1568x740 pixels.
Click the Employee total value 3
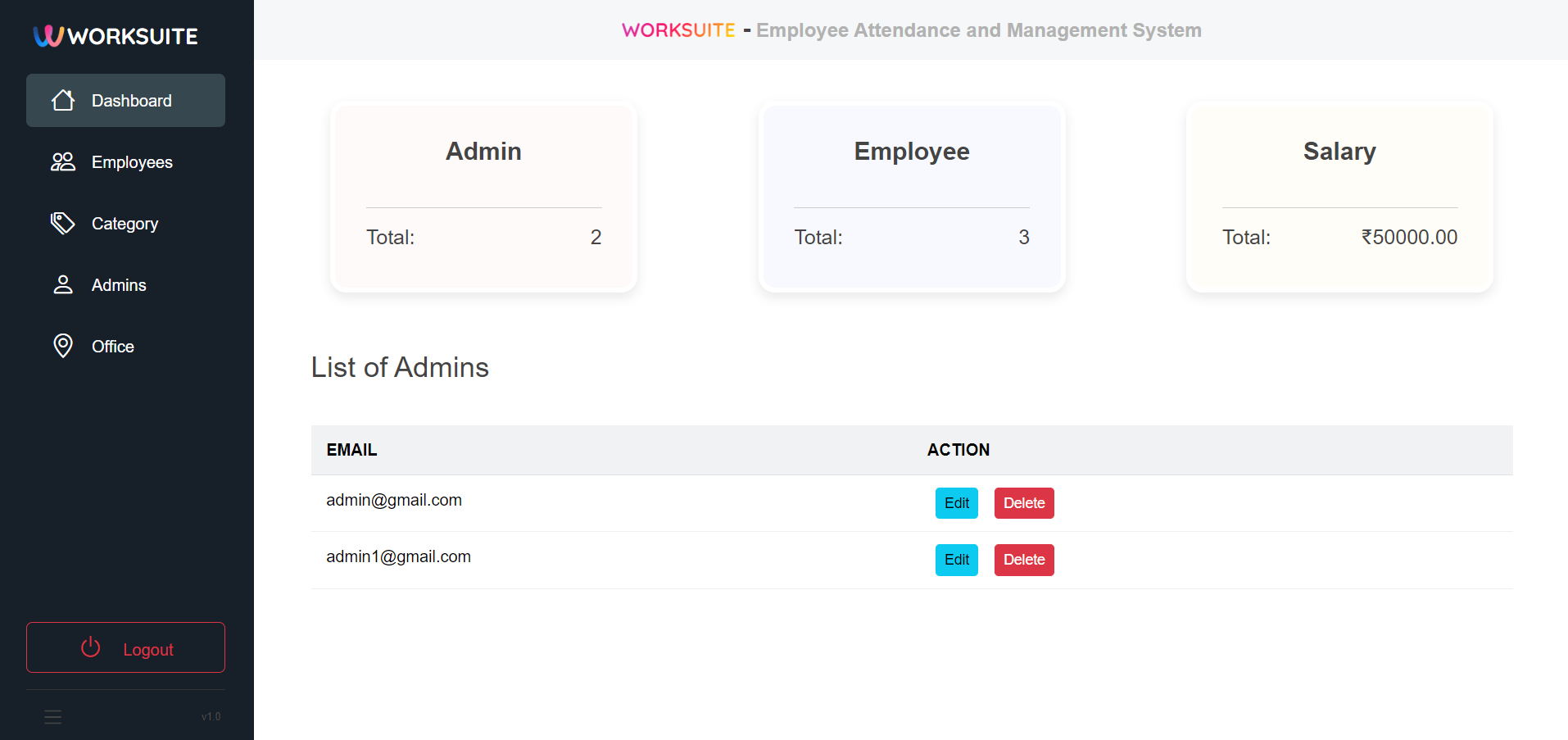coord(1024,237)
